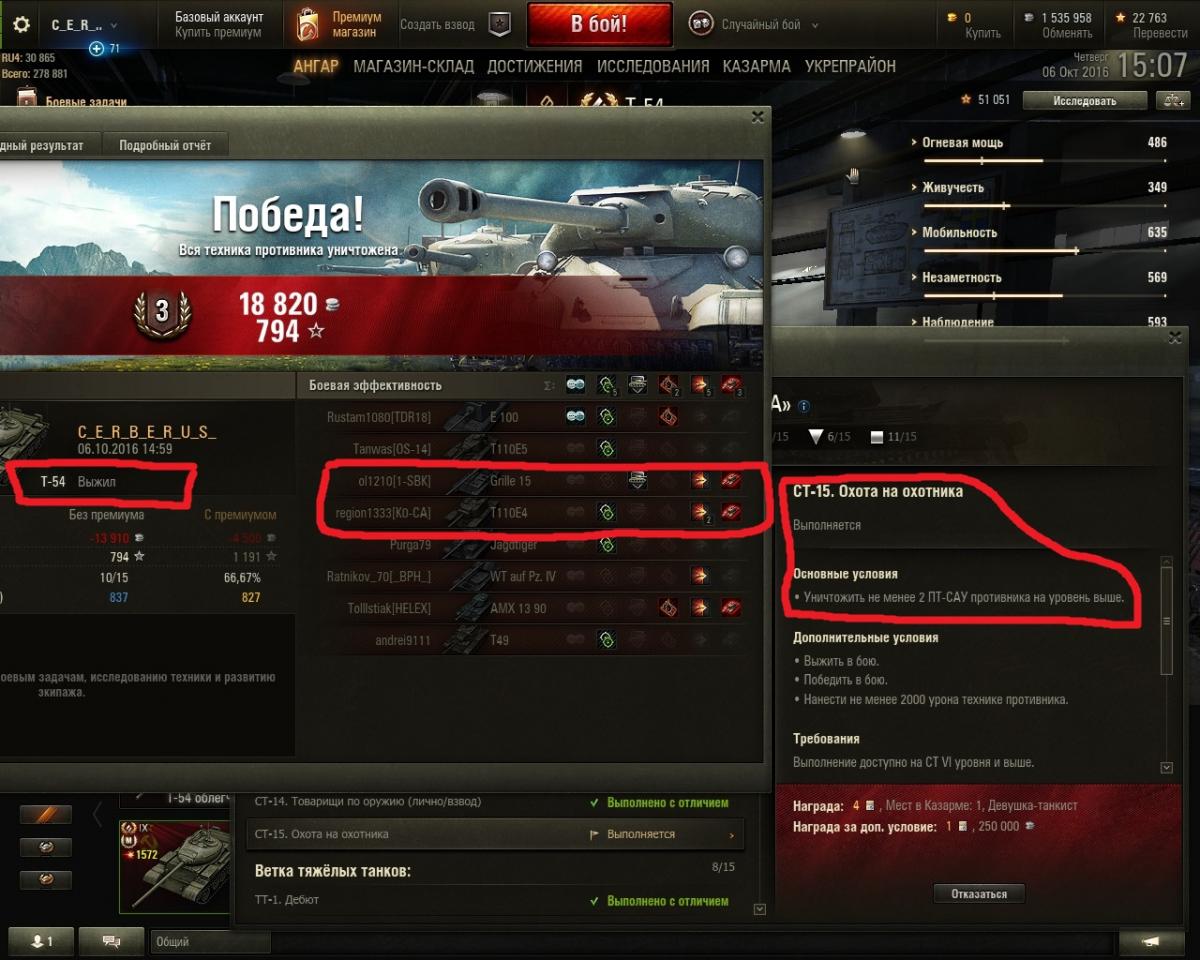This screenshot has width=1200, height=960.
Task: Switch to the ИССЛЕДОВАНИЯ tab
Action: [653, 66]
